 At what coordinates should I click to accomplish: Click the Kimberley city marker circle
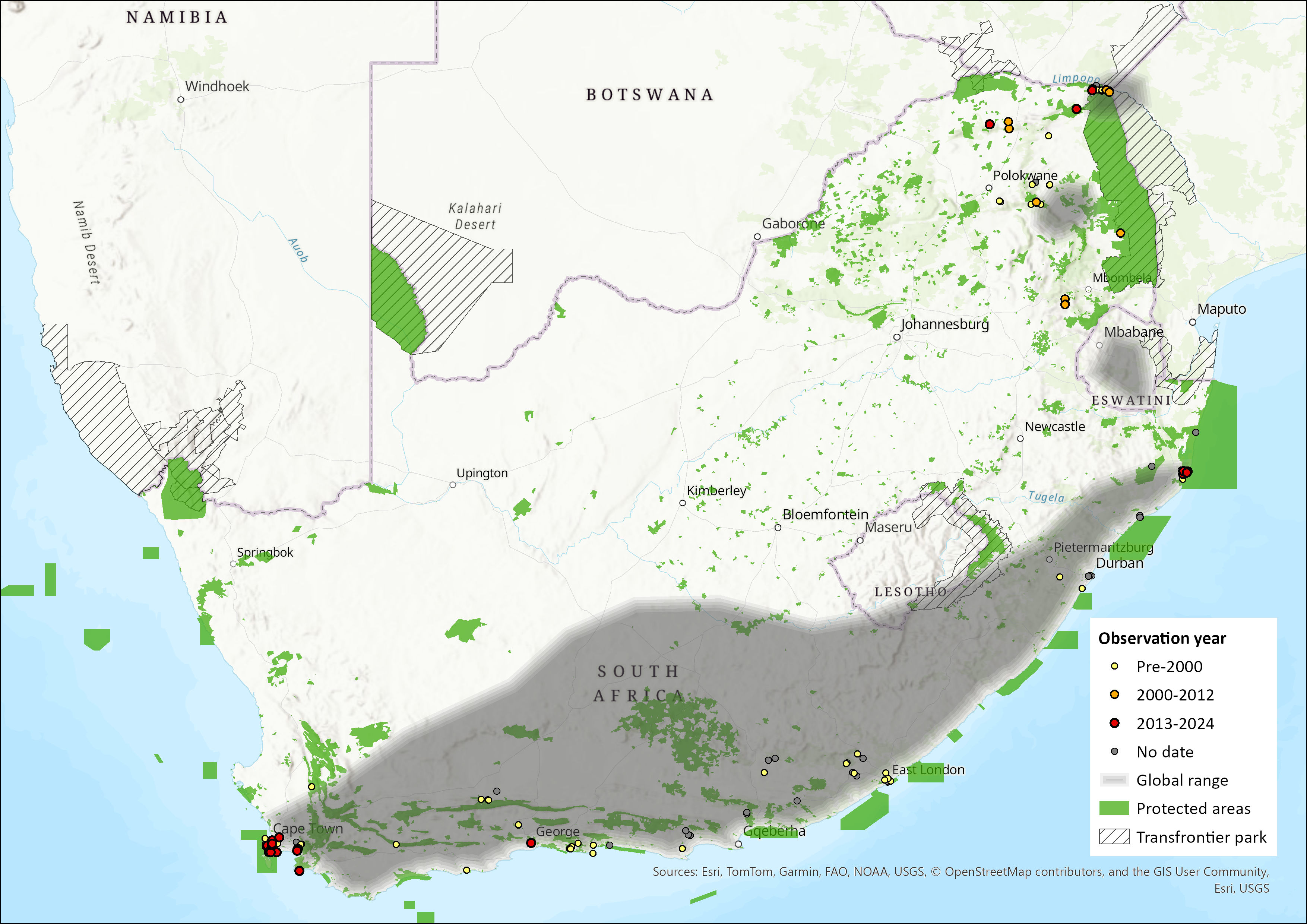(683, 503)
